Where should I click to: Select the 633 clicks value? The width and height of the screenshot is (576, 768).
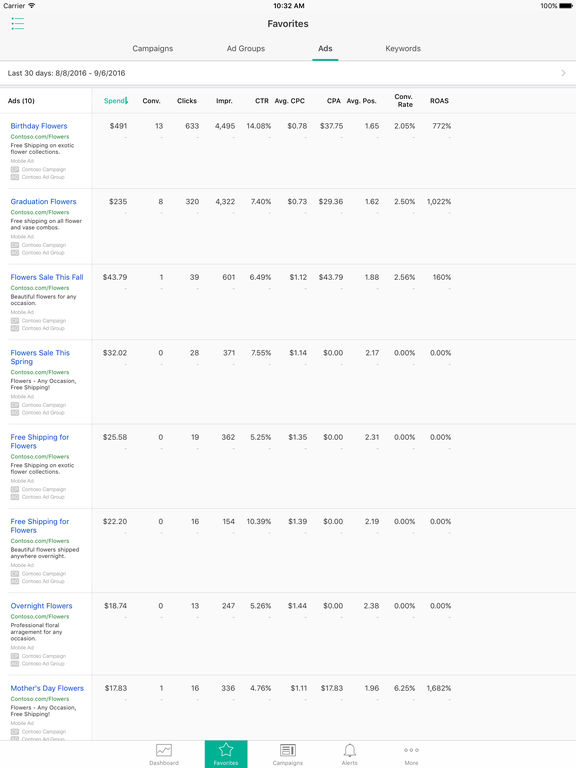click(192, 126)
